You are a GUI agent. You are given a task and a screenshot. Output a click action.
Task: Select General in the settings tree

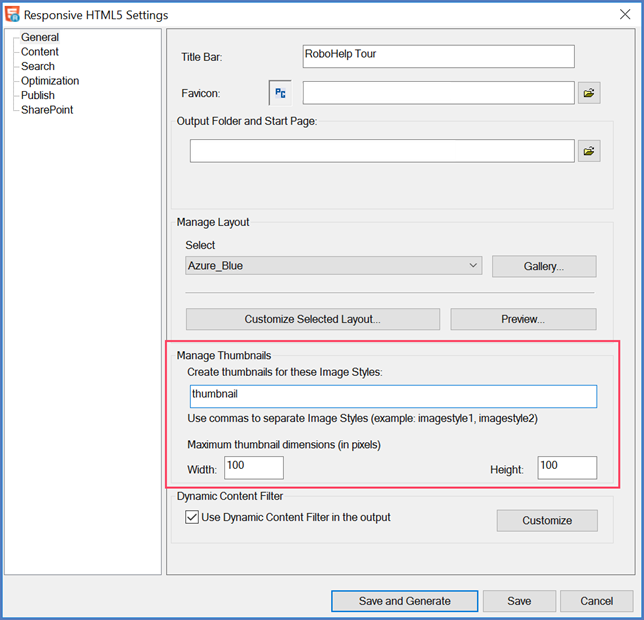pos(40,37)
